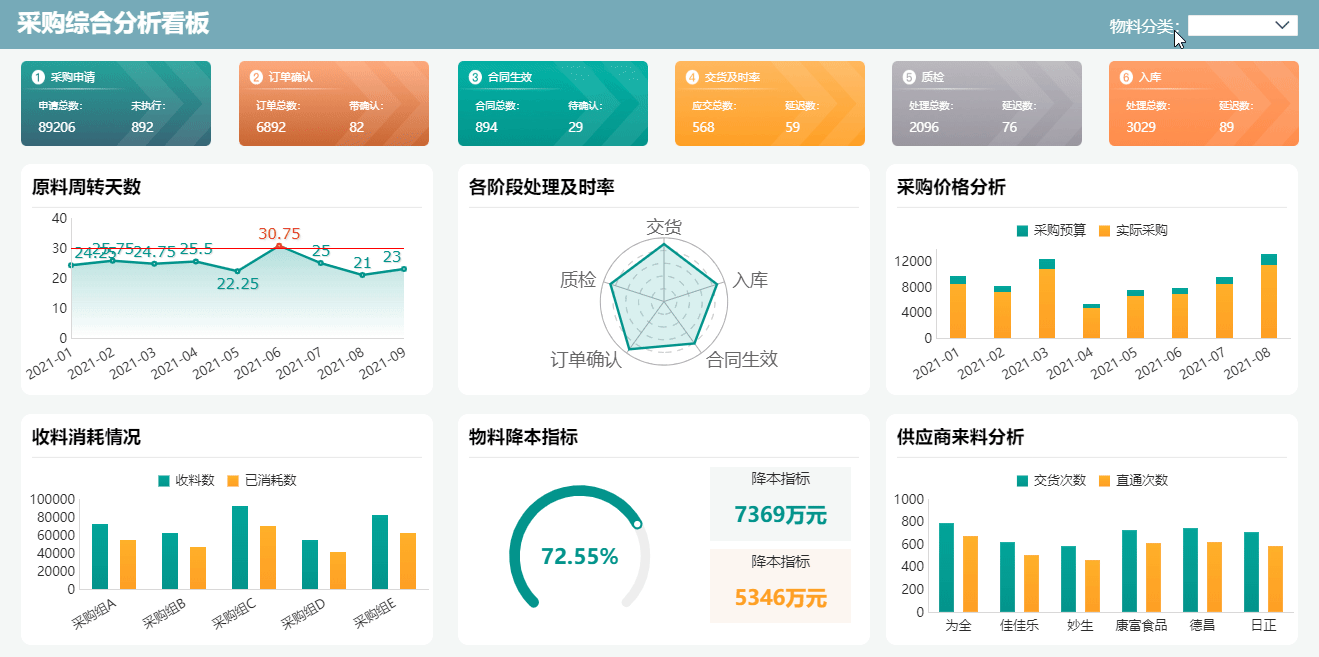The height and width of the screenshot is (657, 1319).
Task: Select 延迟数 value 59
Action: pos(793,127)
